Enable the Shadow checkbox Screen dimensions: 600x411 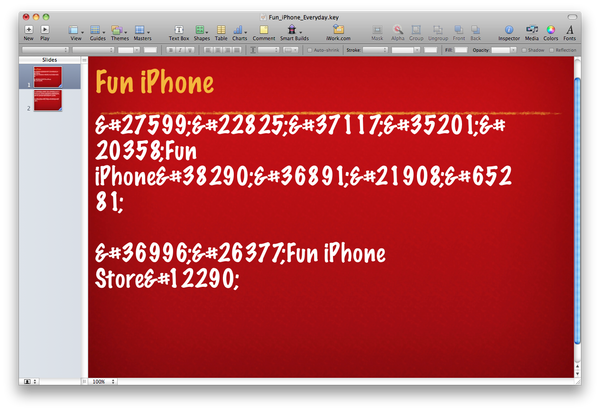(x=525, y=50)
